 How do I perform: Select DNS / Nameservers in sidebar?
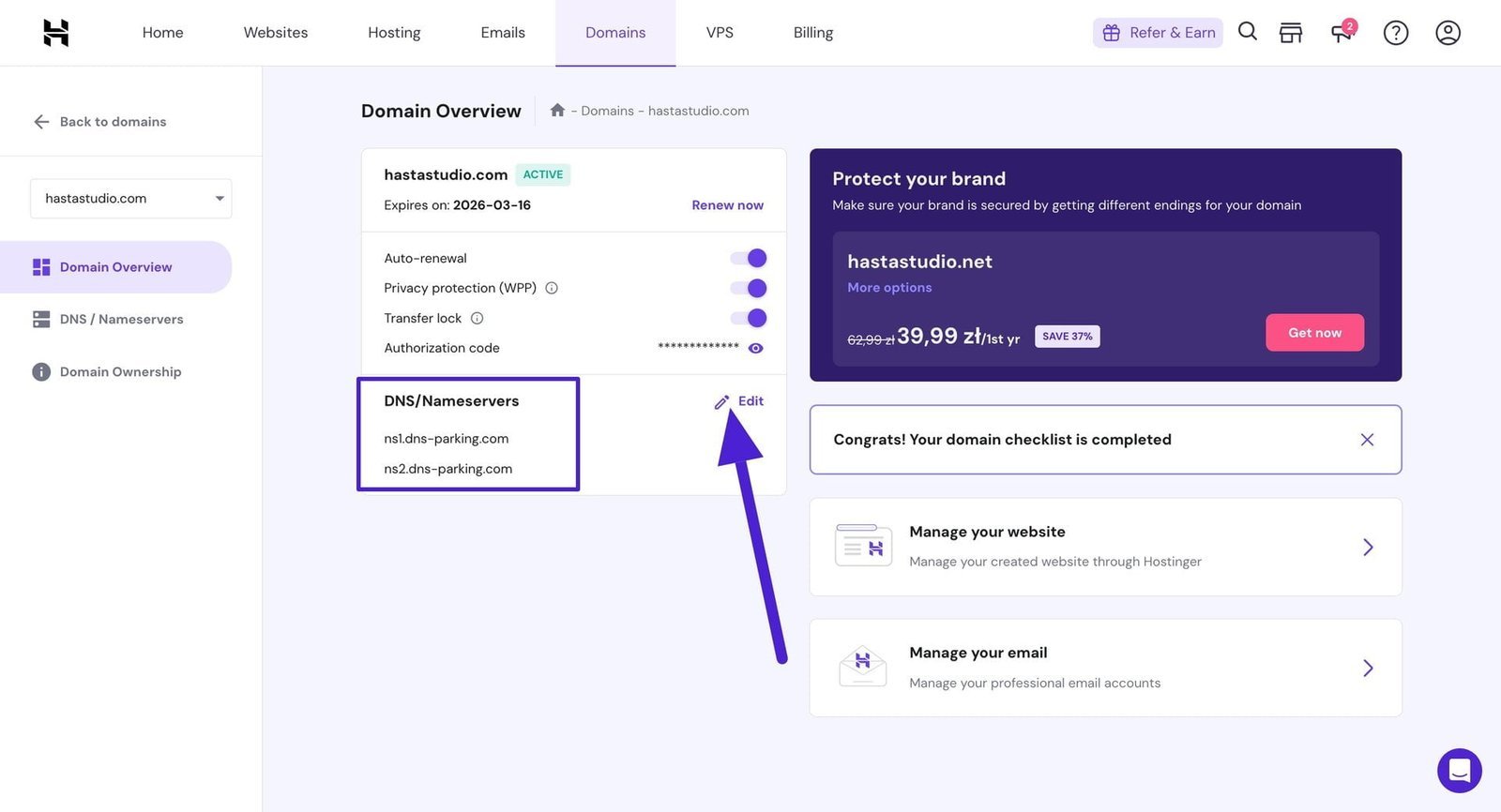tap(121, 320)
